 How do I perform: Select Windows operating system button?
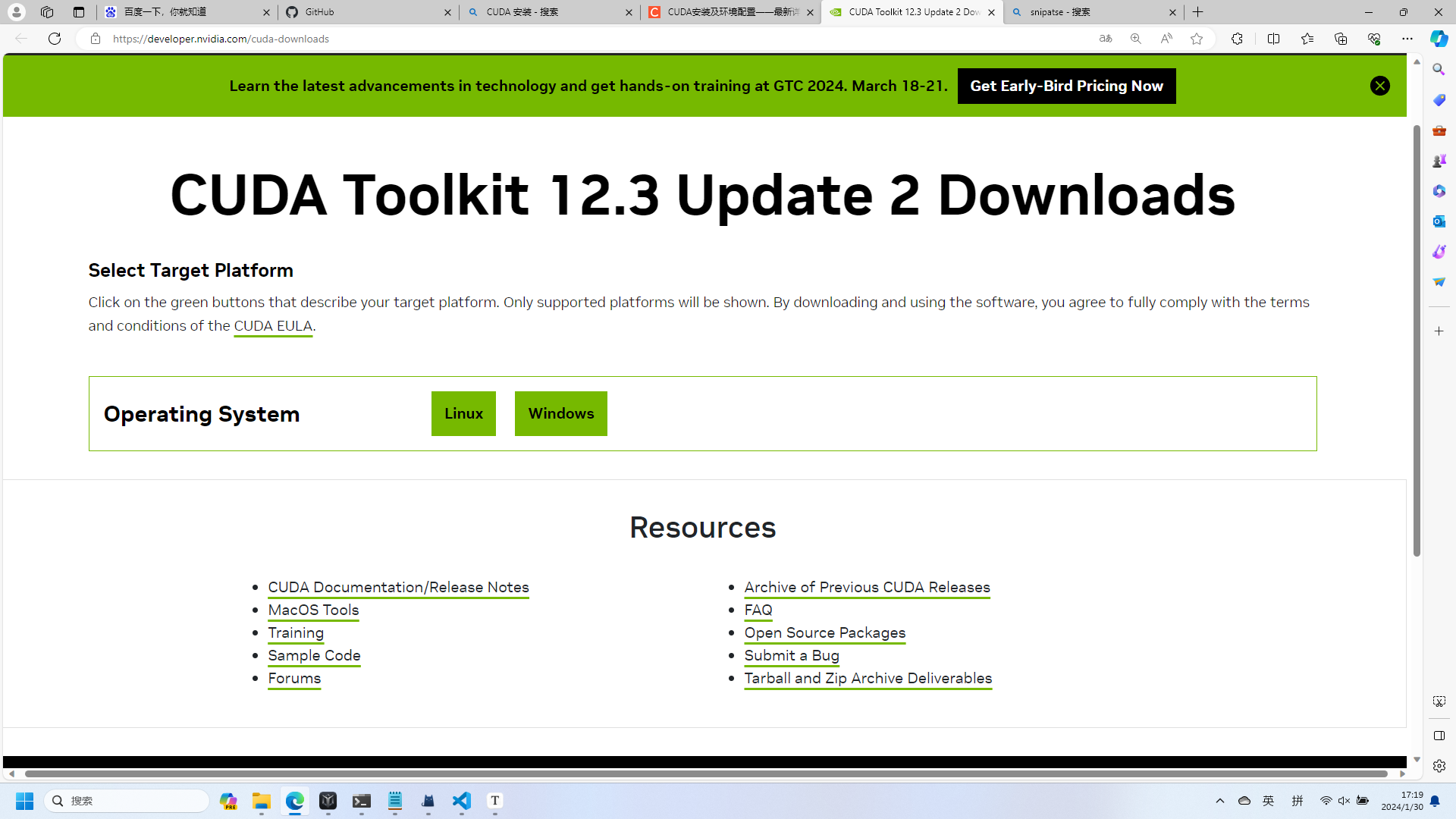point(560,413)
